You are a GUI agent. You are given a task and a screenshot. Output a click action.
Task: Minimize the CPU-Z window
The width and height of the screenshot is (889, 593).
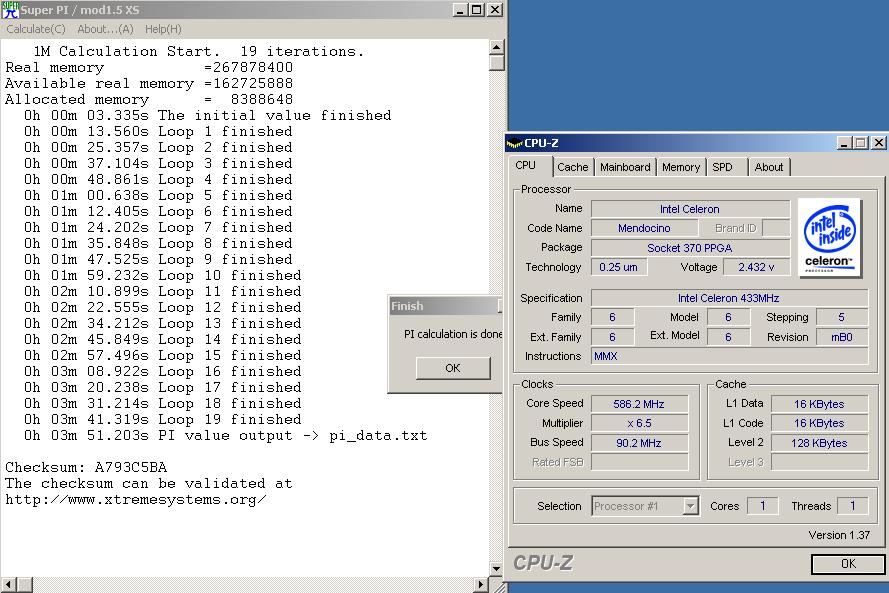coord(844,143)
